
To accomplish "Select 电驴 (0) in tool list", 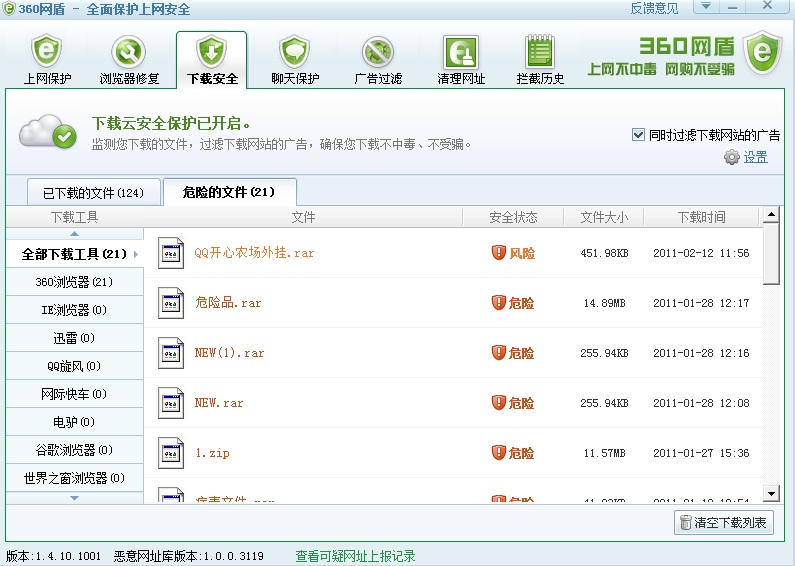I will click(75, 421).
